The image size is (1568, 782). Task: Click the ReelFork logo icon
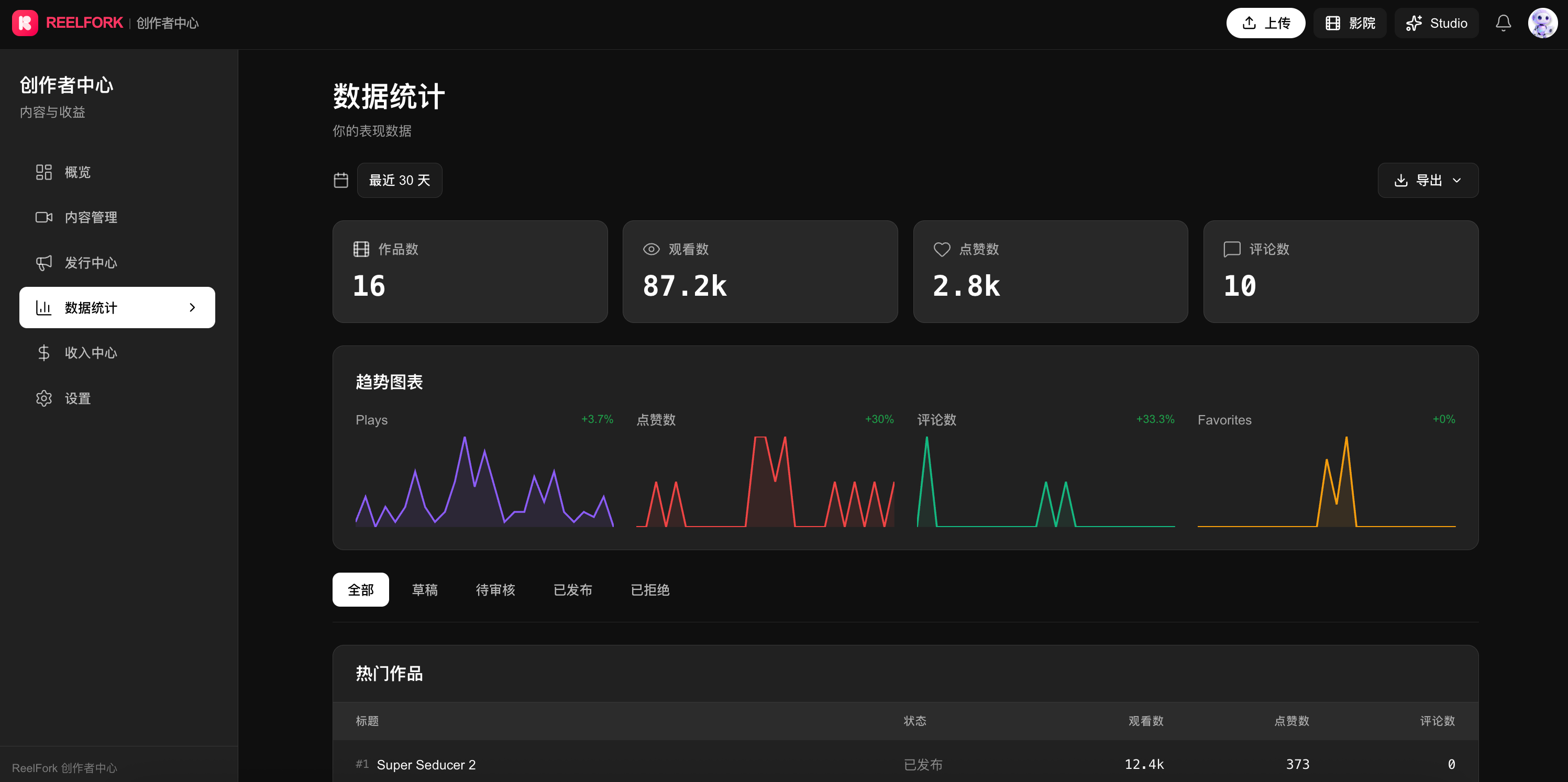tap(25, 23)
